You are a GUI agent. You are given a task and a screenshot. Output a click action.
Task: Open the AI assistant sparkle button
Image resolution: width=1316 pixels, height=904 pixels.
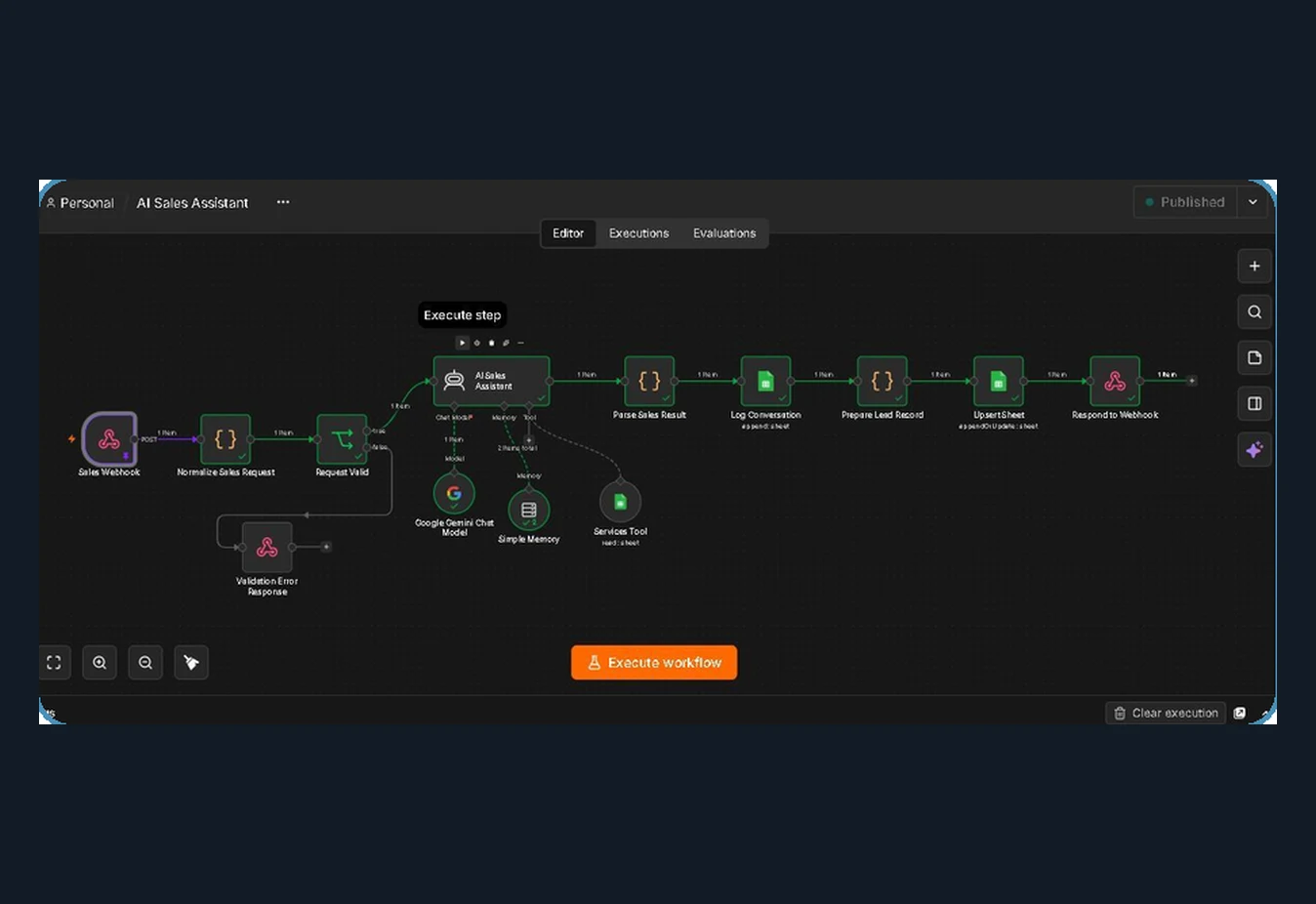click(x=1254, y=449)
